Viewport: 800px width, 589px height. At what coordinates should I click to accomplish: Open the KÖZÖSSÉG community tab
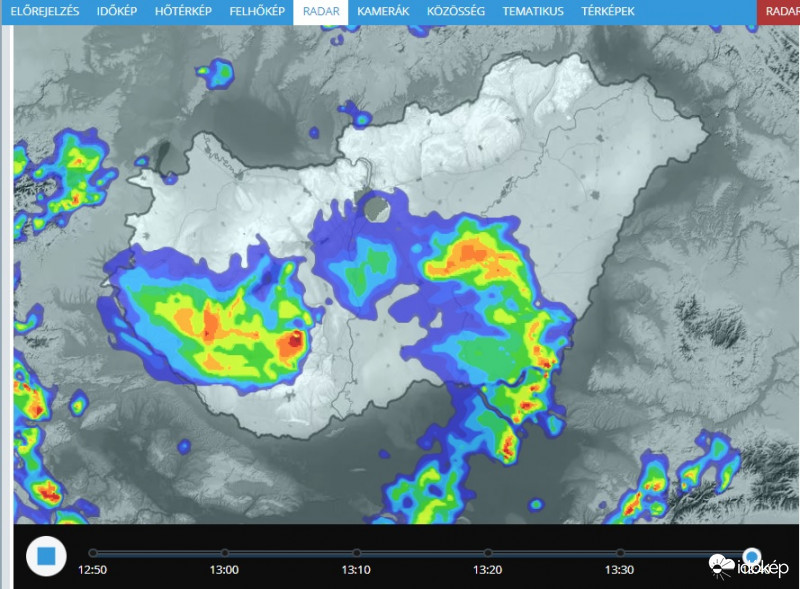[456, 12]
